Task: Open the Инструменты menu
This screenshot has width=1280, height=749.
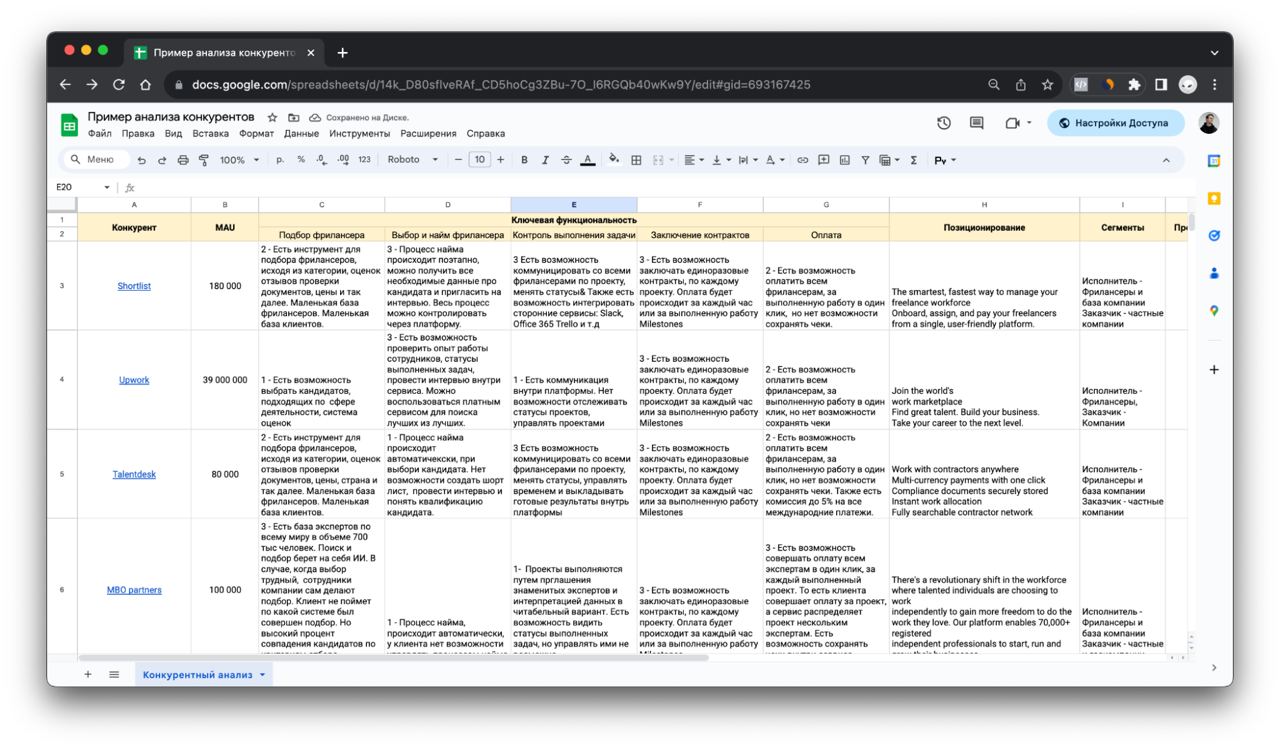Action: pyautogui.click(x=359, y=133)
